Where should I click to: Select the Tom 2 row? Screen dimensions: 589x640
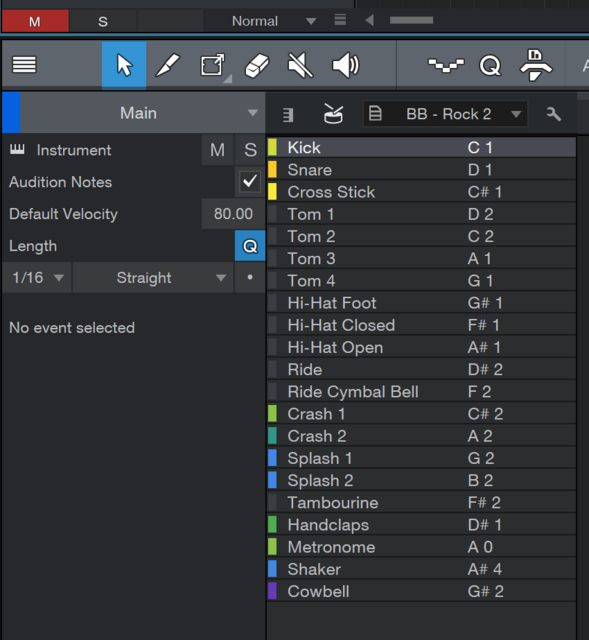(x=421, y=236)
